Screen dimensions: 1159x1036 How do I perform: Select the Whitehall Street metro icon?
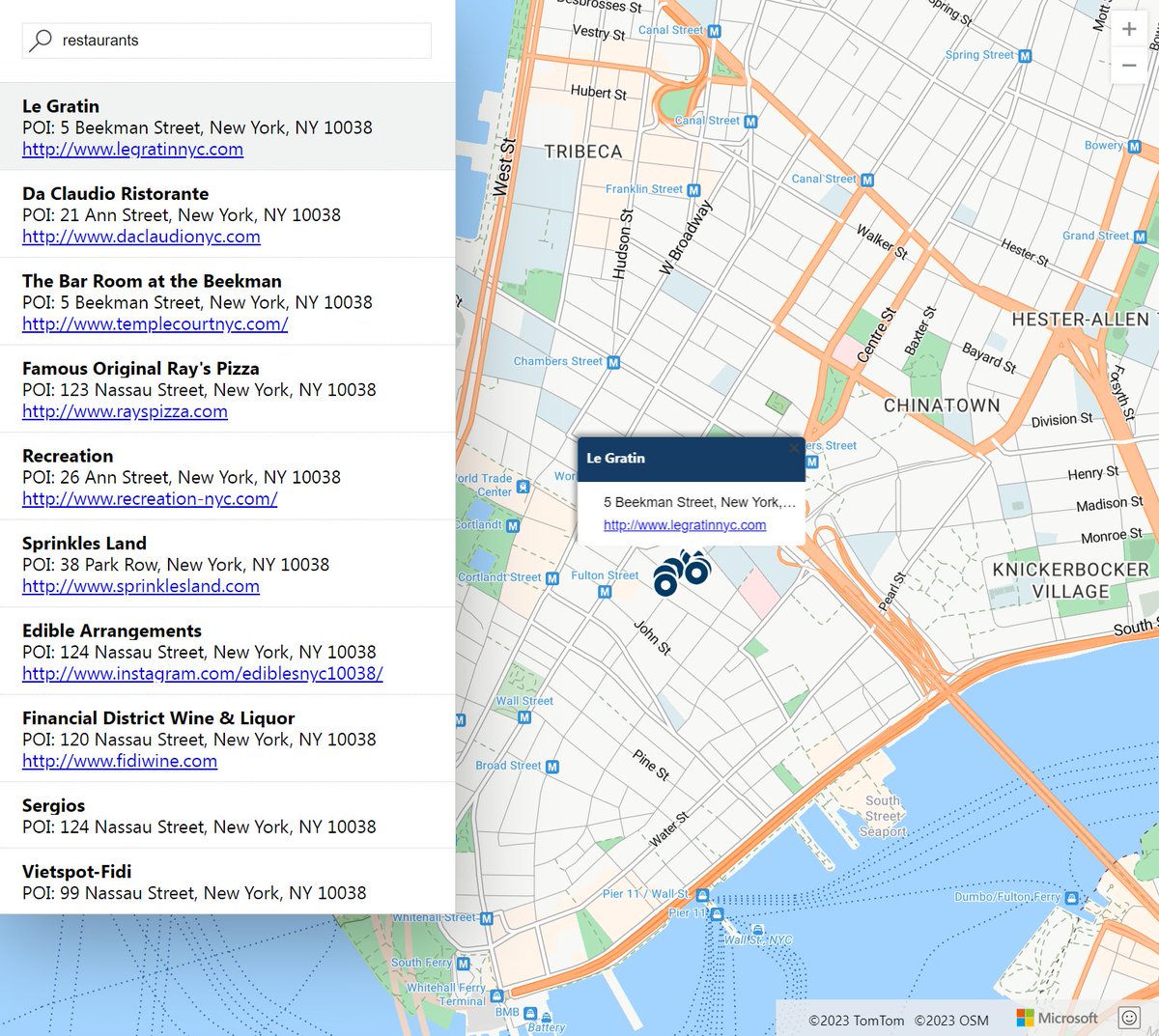point(486,919)
